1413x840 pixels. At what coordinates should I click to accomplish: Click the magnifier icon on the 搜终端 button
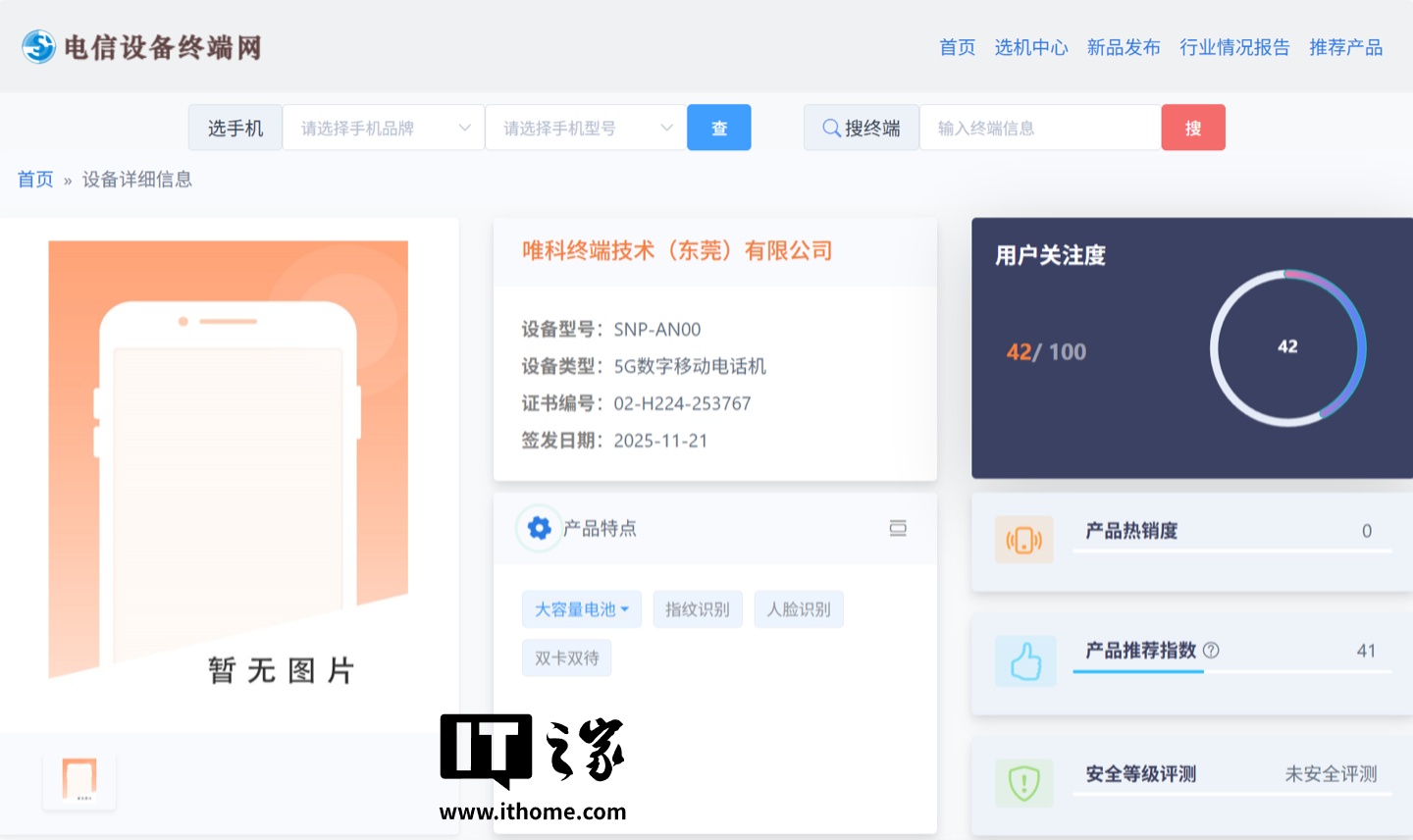coord(830,128)
